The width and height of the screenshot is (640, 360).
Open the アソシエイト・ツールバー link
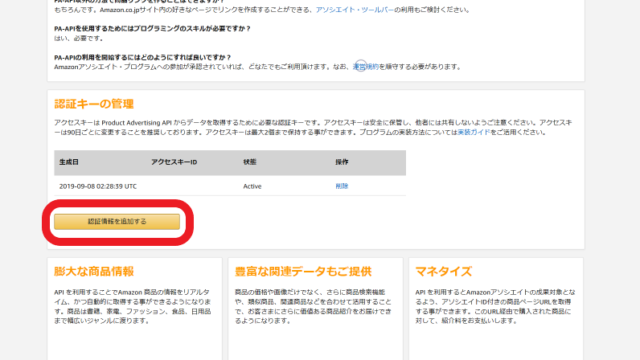point(355,10)
